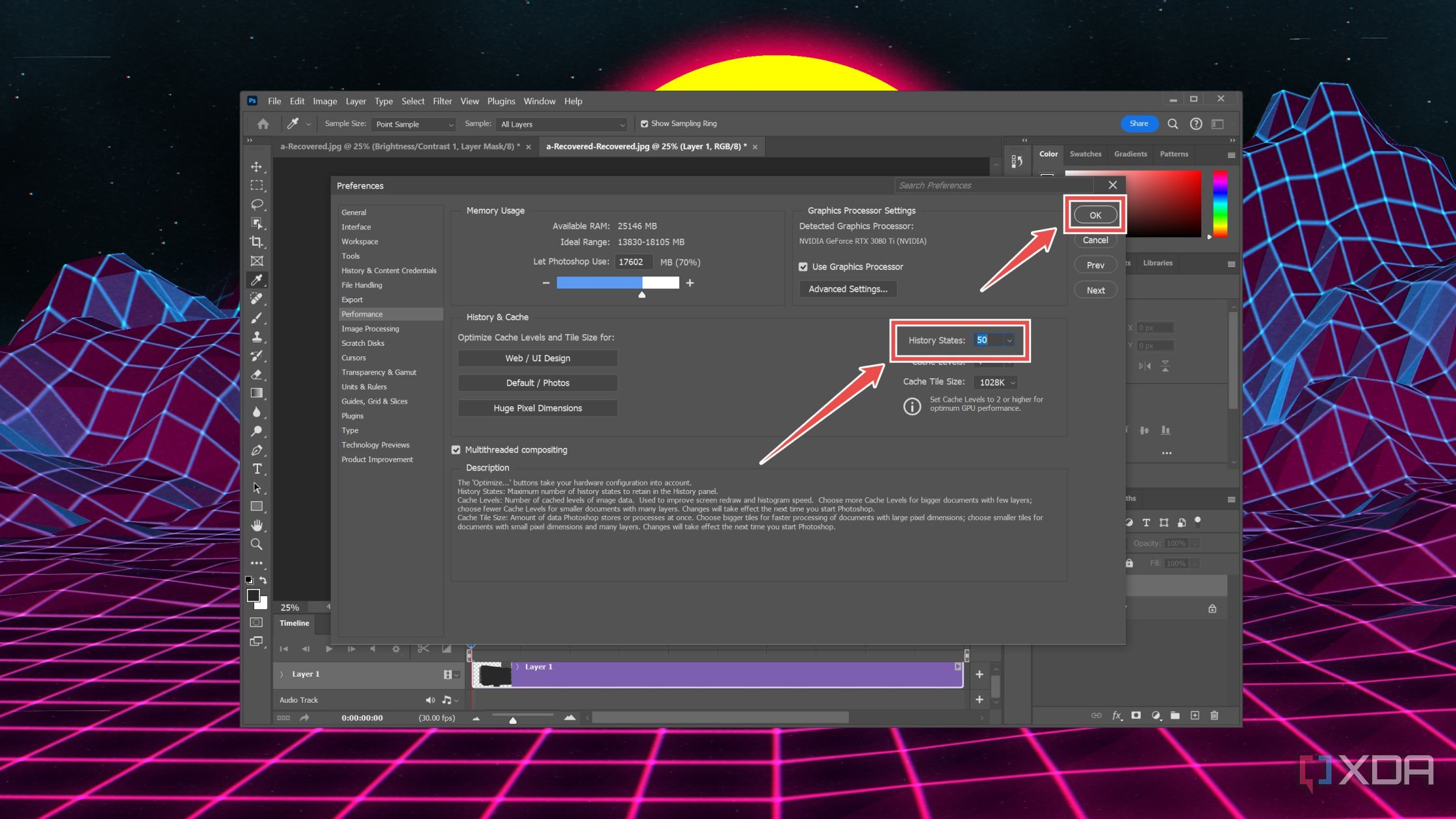Select the Brush tool

click(257, 318)
